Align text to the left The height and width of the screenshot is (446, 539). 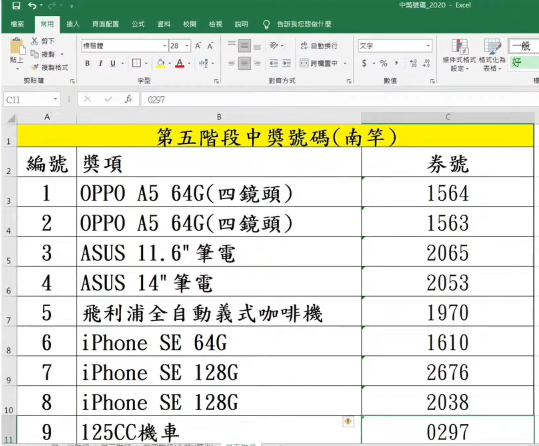(232, 63)
